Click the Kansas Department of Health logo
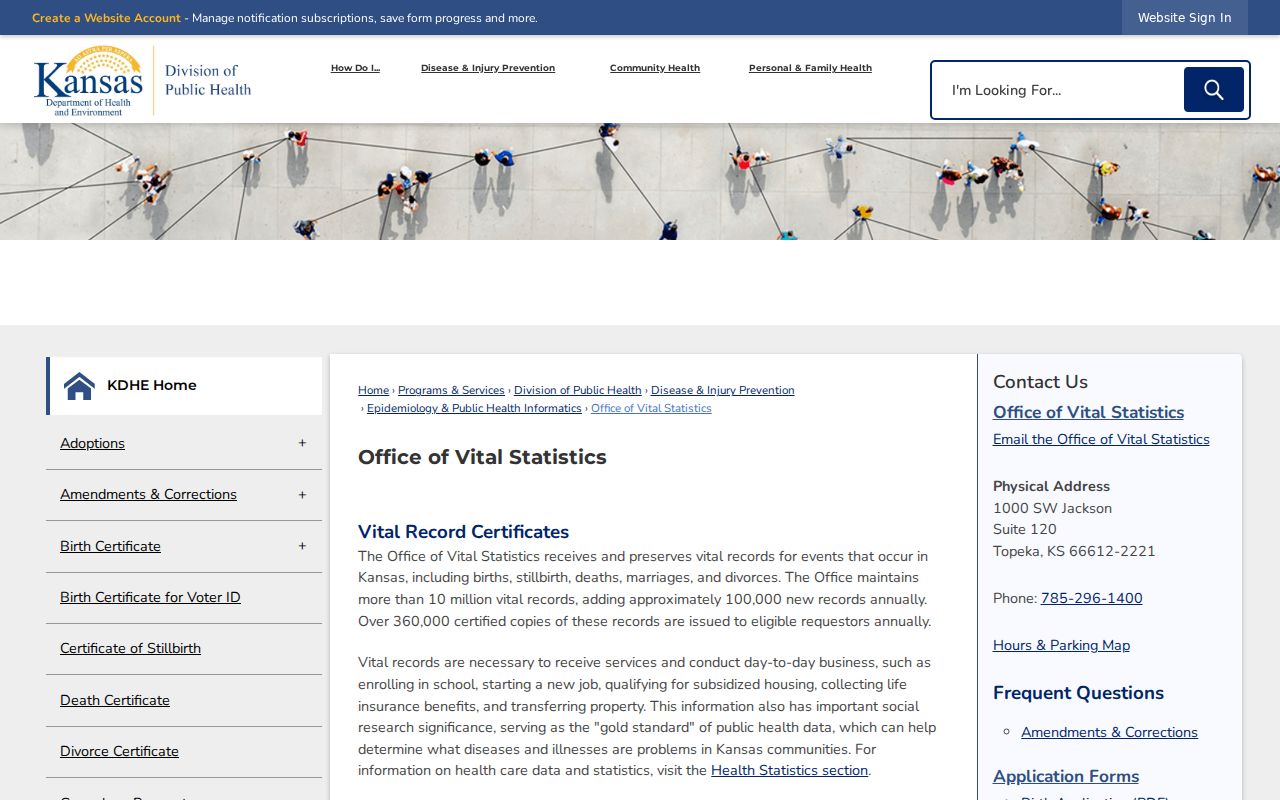This screenshot has height=800, width=1280. 142,81
